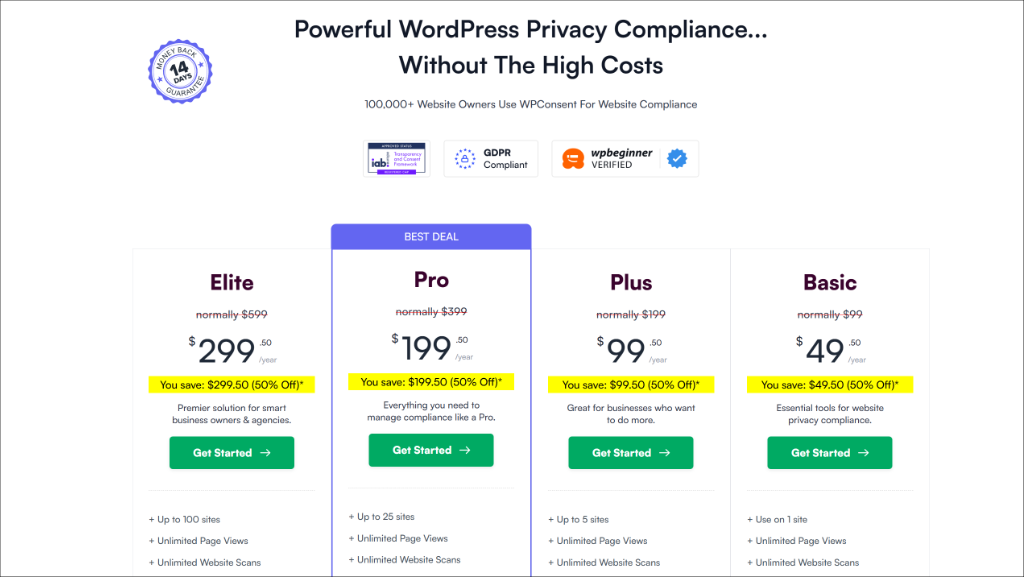The width and height of the screenshot is (1024, 577).
Task: Click the $99.50 per year price on Plus
Action: pyautogui.click(x=630, y=349)
